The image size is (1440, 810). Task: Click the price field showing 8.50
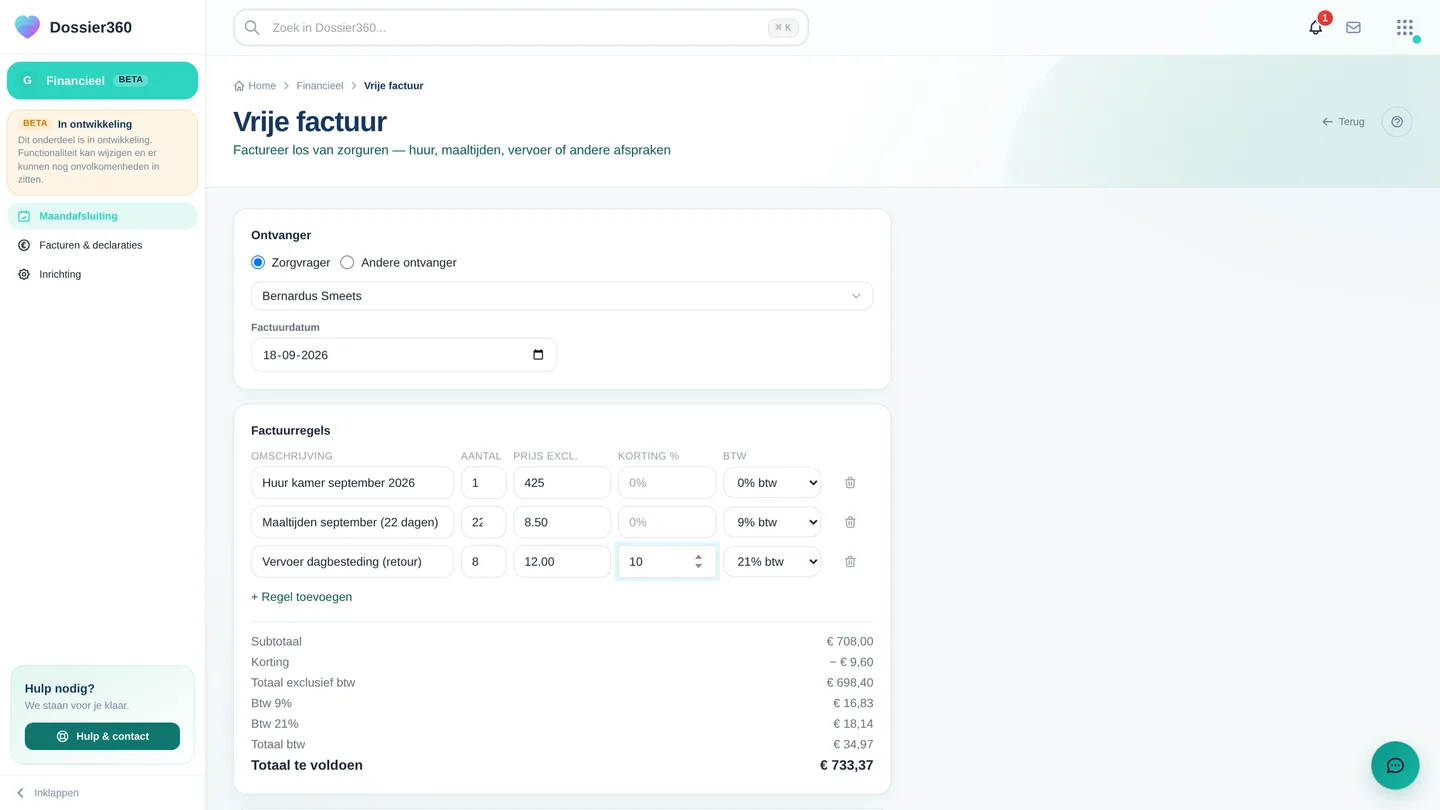point(562,522)
